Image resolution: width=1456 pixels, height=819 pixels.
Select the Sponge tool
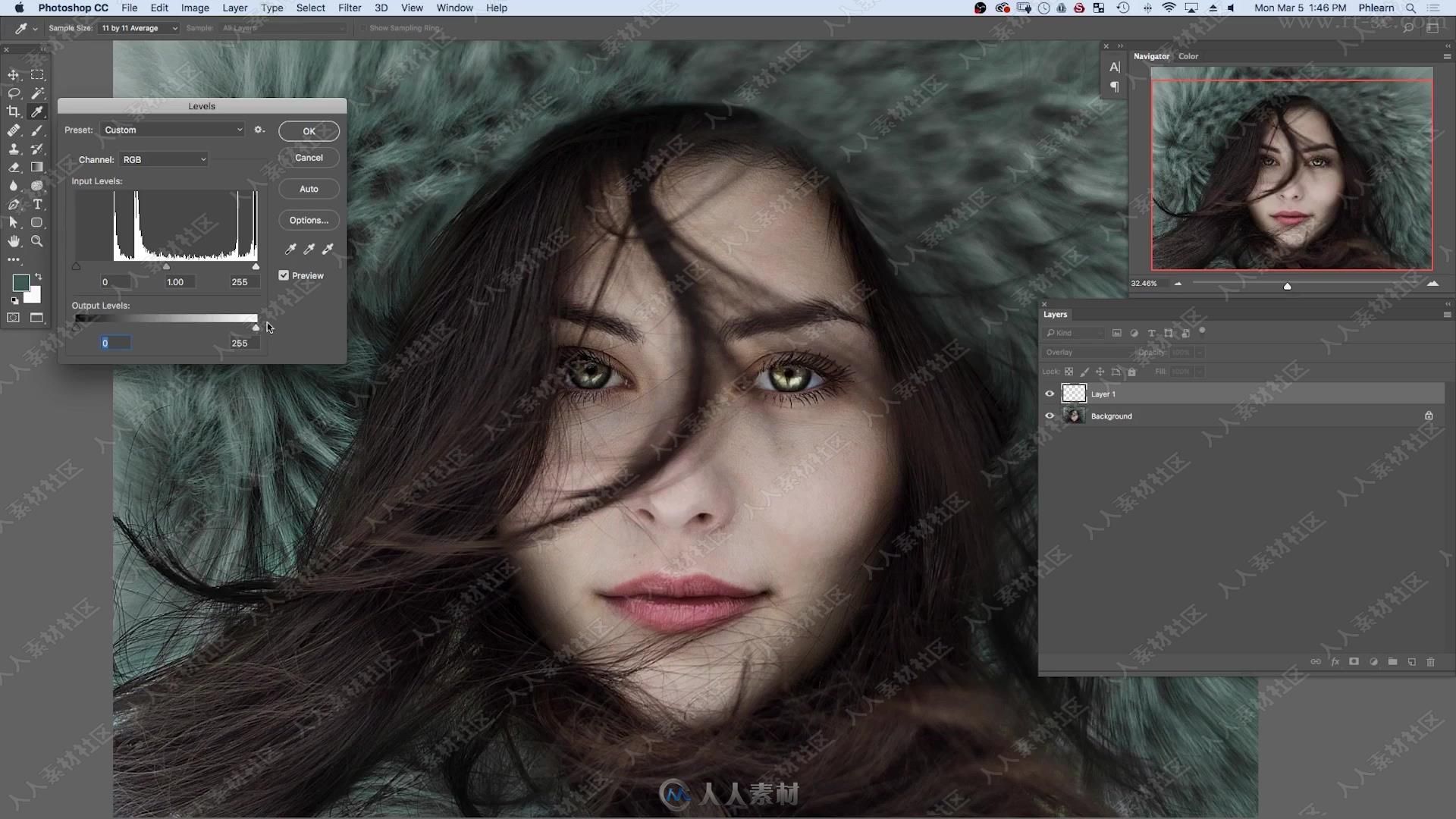(36, 186)
